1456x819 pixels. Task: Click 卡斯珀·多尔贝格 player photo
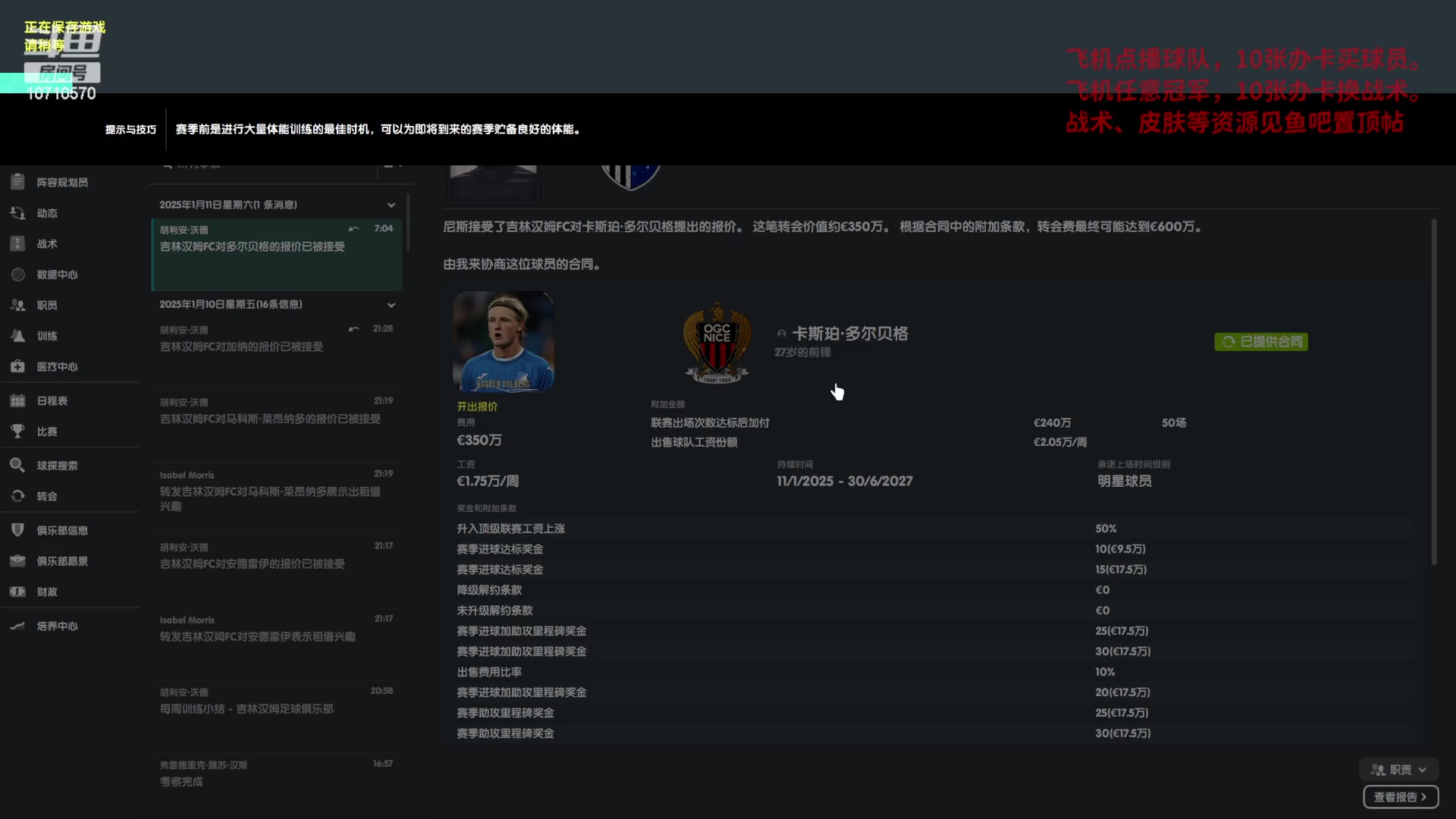pyautogui.click(x=504, y=342)
